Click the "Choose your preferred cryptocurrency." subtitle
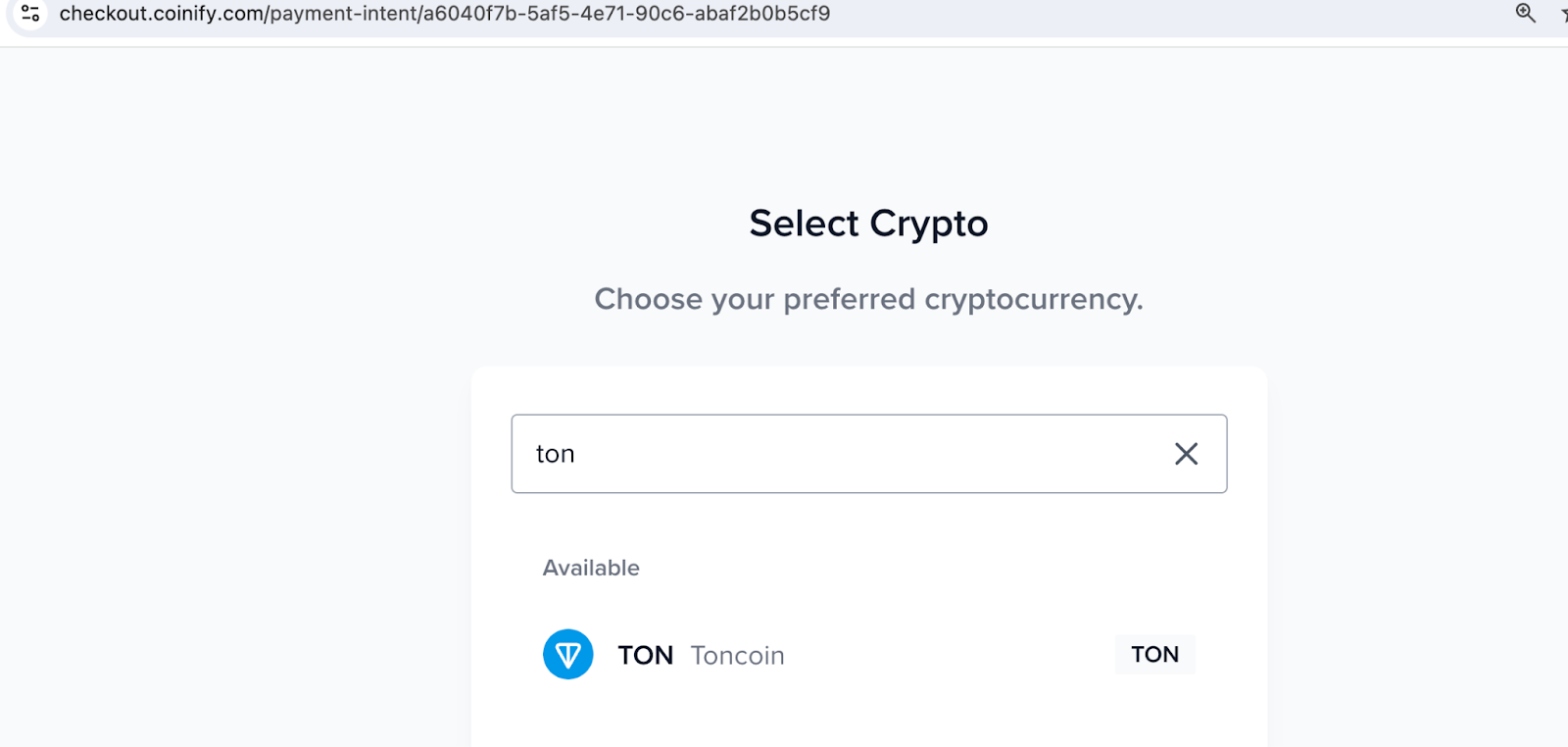This screenshot has height=747, width=1568. 868,299
